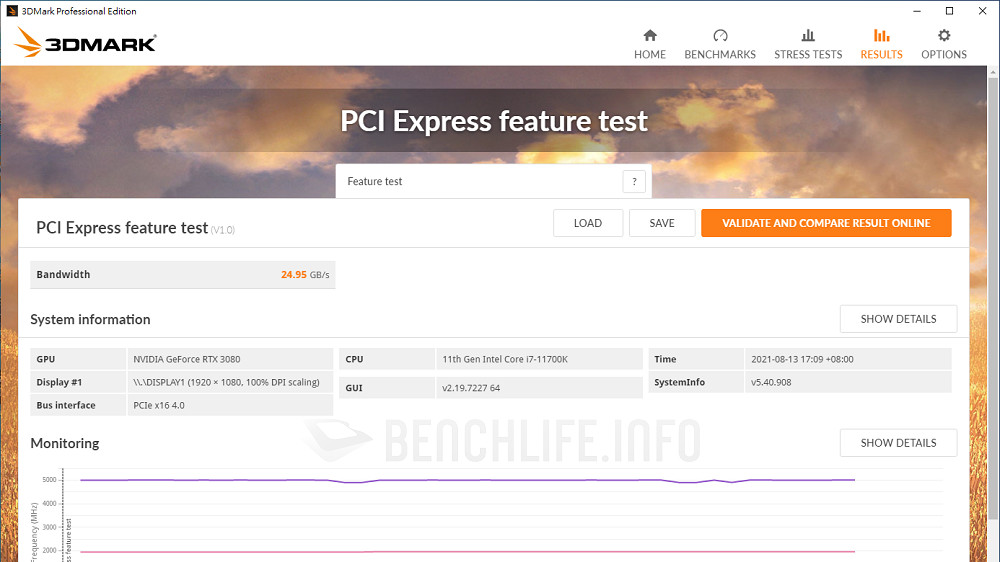Screen dimensions: 1000x562
Task: Open the Options gear icon
Action: point(944,36)
